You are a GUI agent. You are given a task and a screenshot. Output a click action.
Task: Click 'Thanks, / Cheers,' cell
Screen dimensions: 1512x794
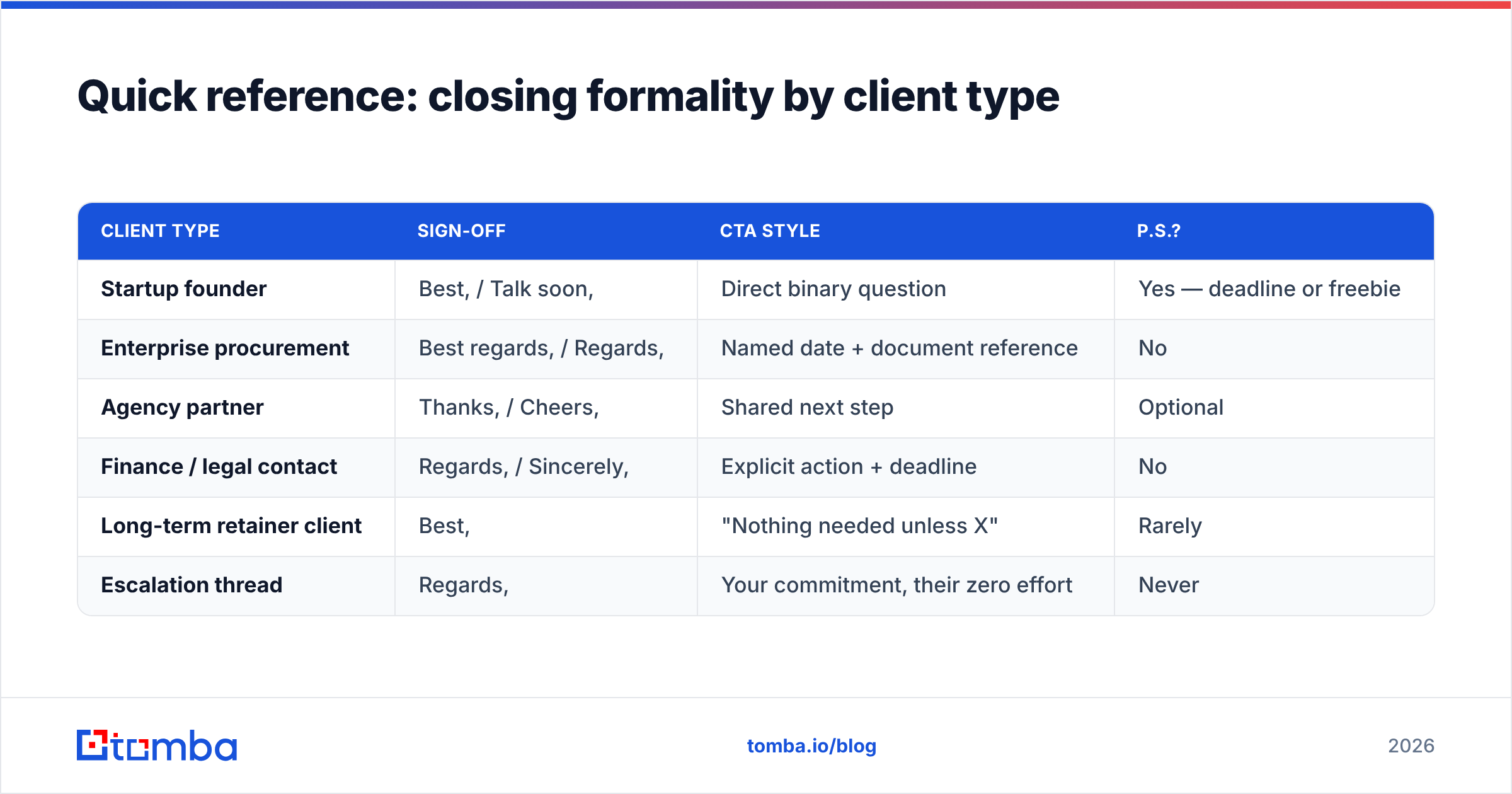546,408
